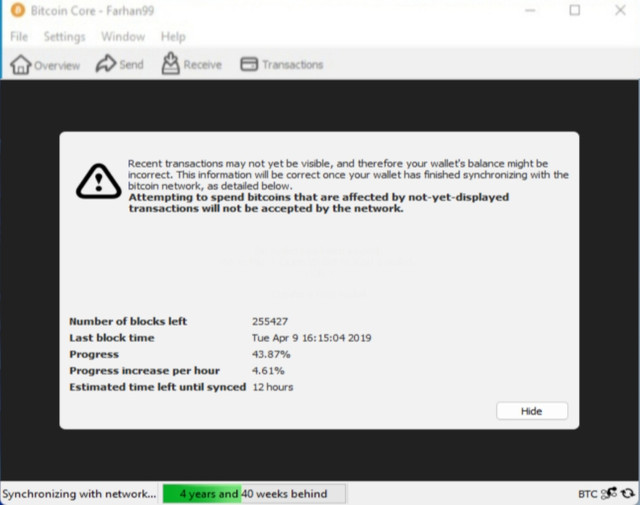Viewport: 640px width, 505px height.
Task: Click the network connections icon
Action: tap(609, 493)
